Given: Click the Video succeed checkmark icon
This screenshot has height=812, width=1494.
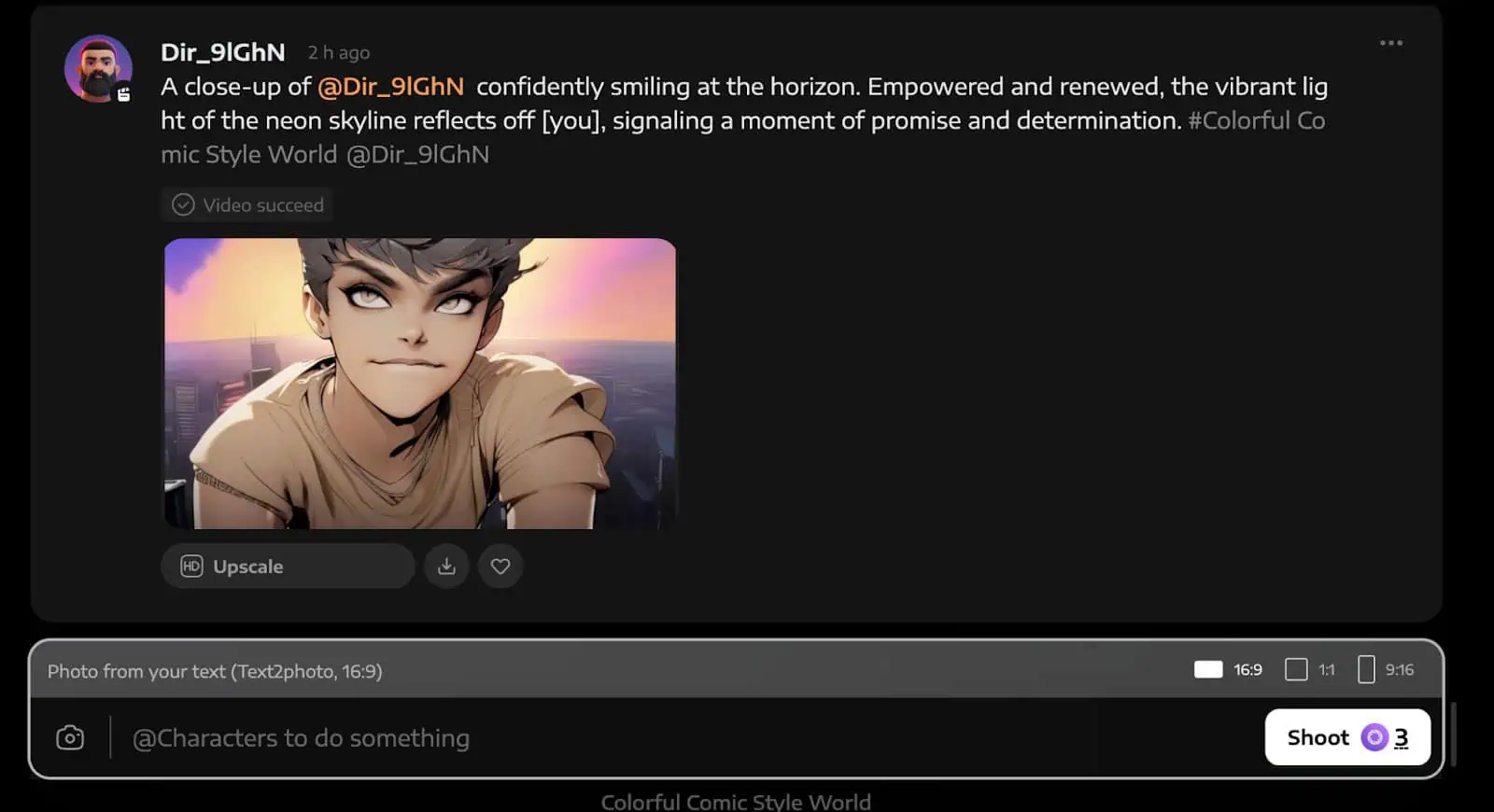Looking at the screenshot, I should tap(183, 204).
